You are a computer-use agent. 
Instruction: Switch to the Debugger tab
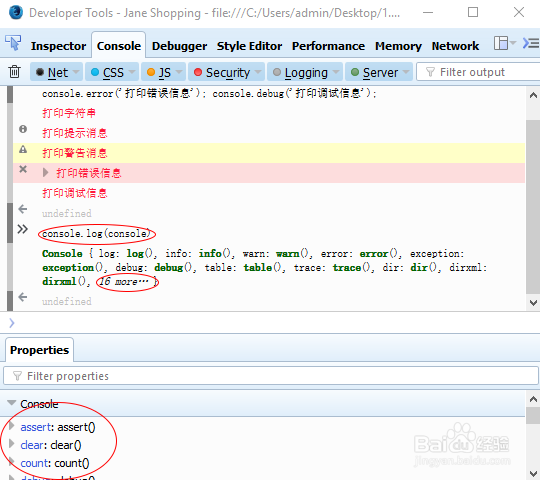click(x=179, y=46)
